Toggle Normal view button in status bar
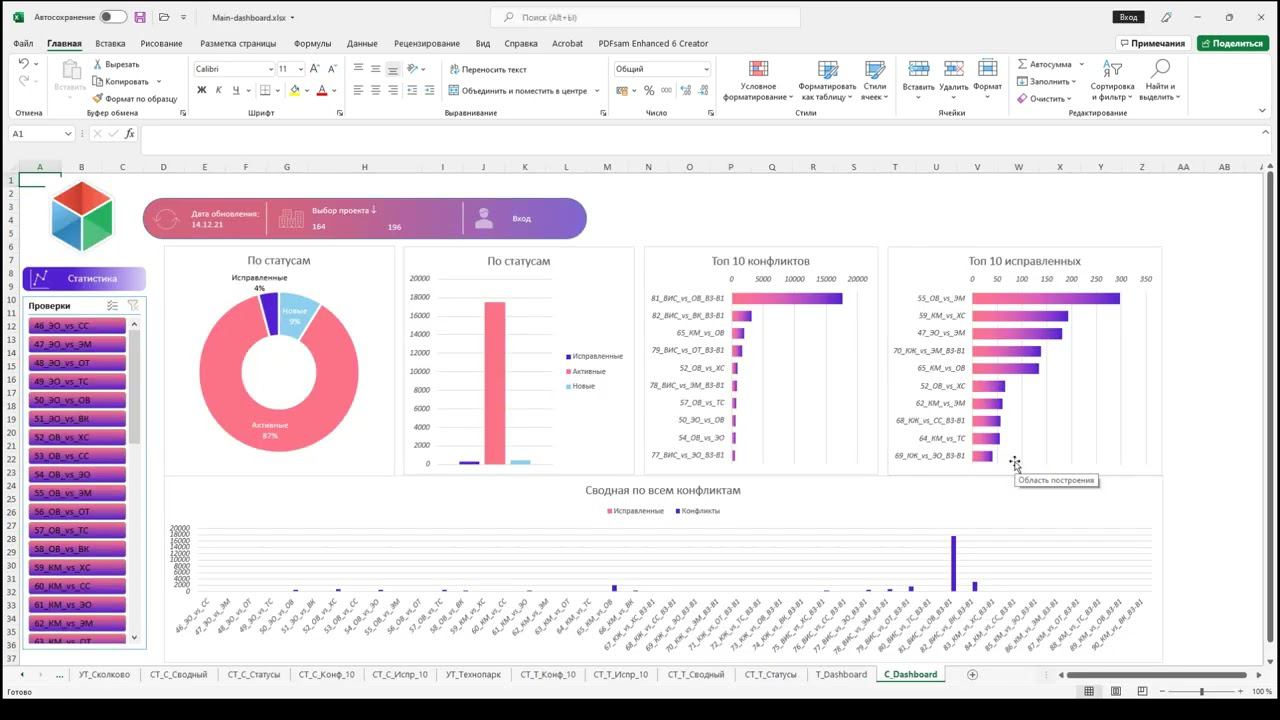1280x720 pixels. pos(1089,692)
